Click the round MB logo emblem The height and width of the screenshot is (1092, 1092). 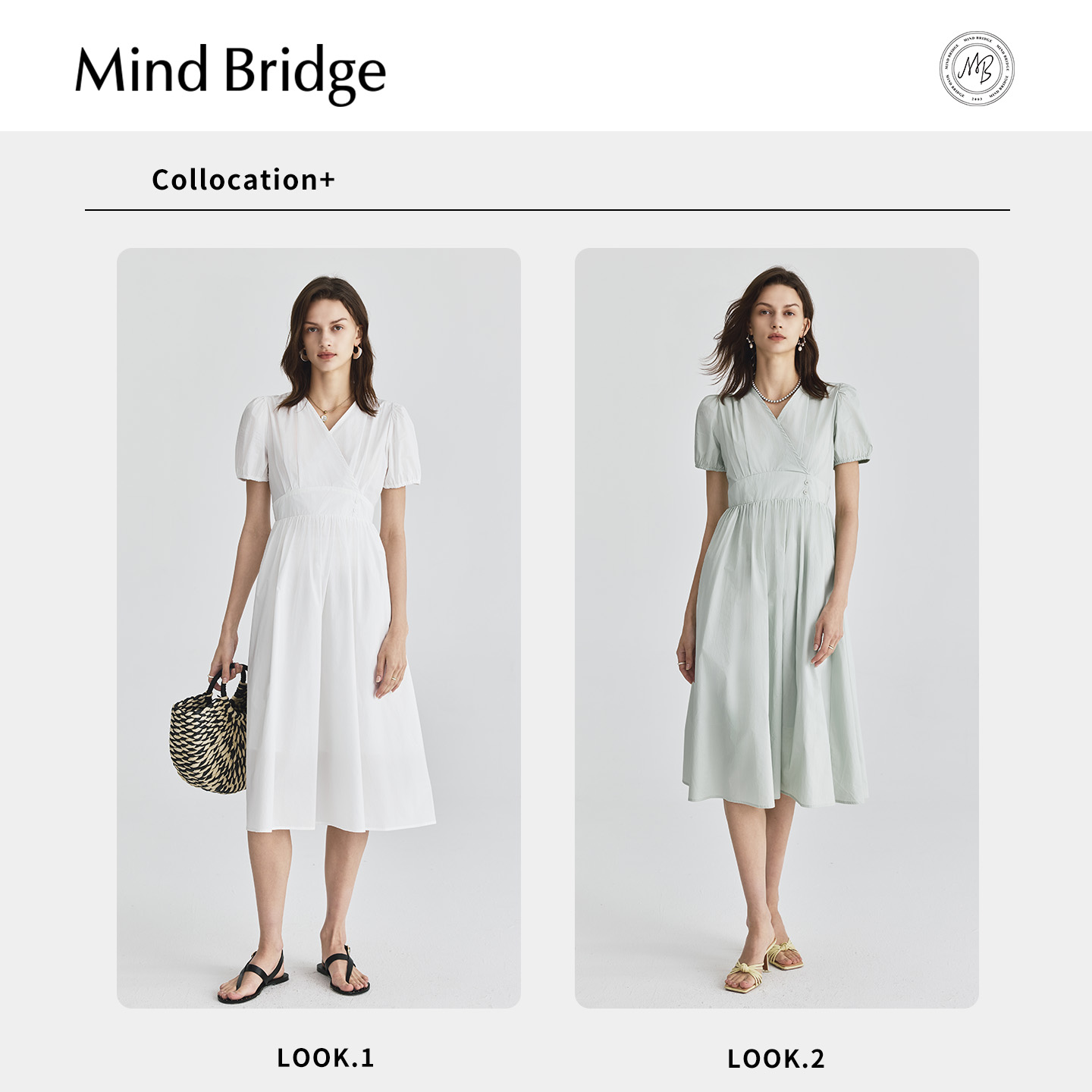977,69
